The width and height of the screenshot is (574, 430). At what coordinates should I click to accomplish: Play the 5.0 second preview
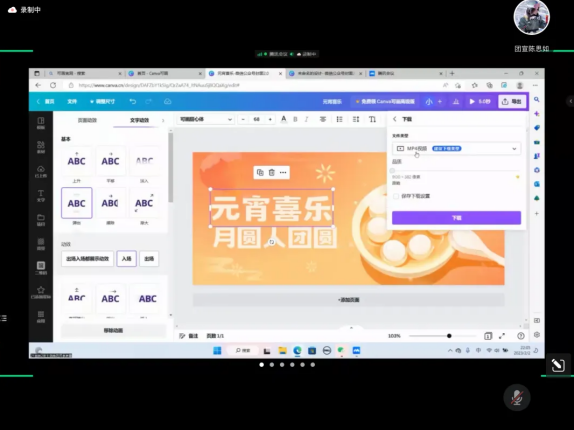480,101
